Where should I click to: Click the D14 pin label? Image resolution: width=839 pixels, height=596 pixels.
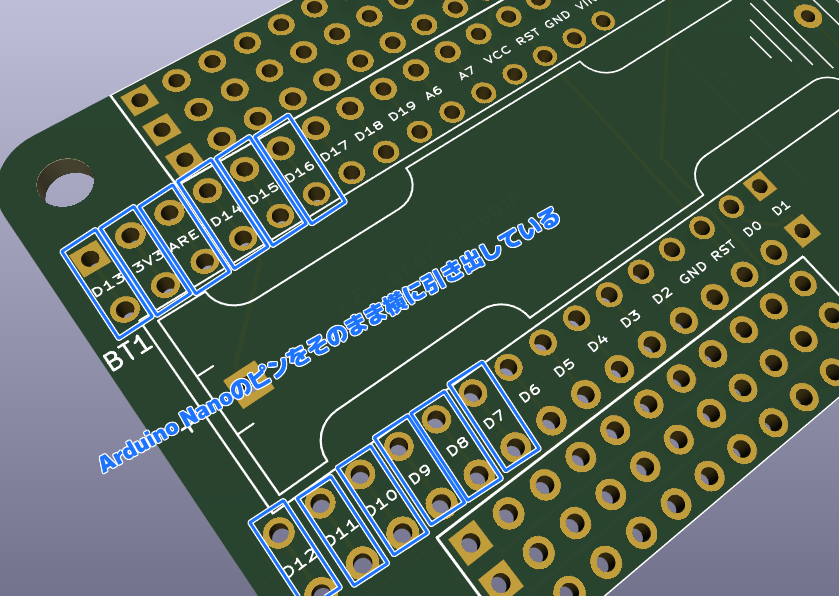point(225,214)
